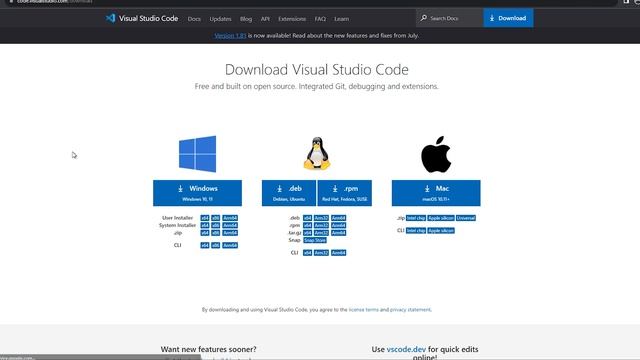Select Windows System Installer x64
The height and width of the screenshot is (360, 640).
coord(204,225)
